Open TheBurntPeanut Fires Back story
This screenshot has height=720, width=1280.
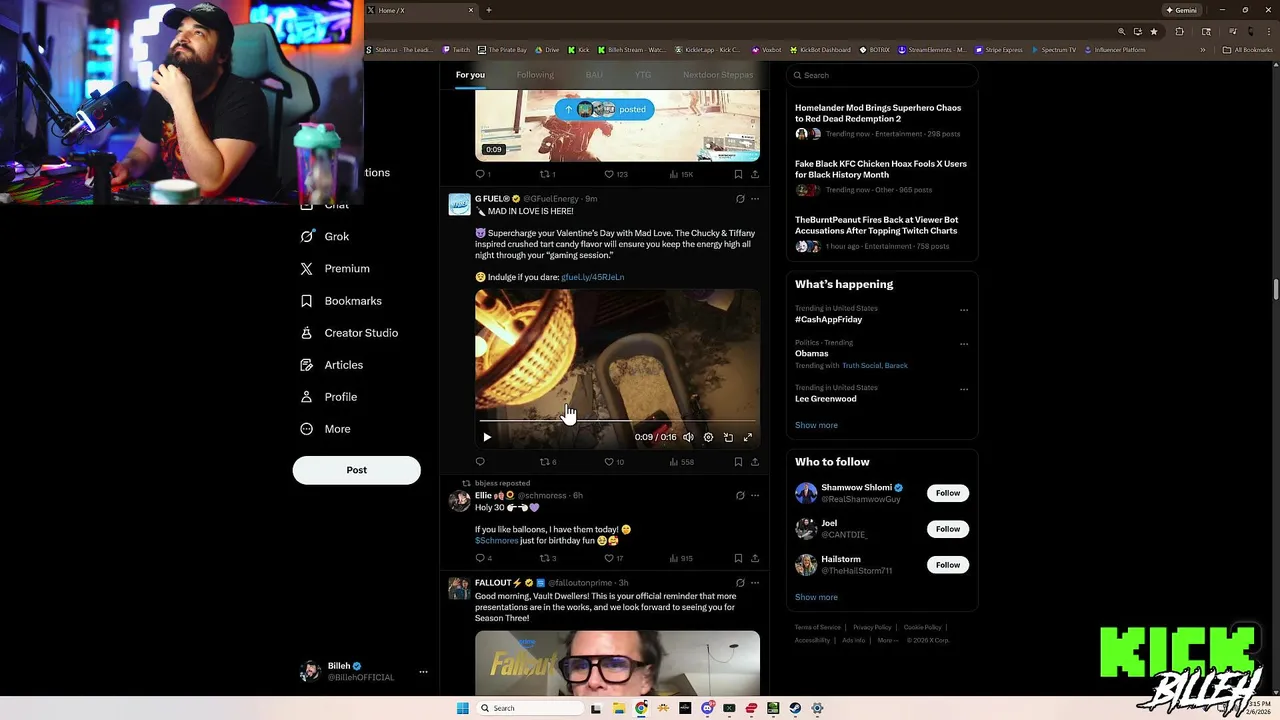[876, 225]
